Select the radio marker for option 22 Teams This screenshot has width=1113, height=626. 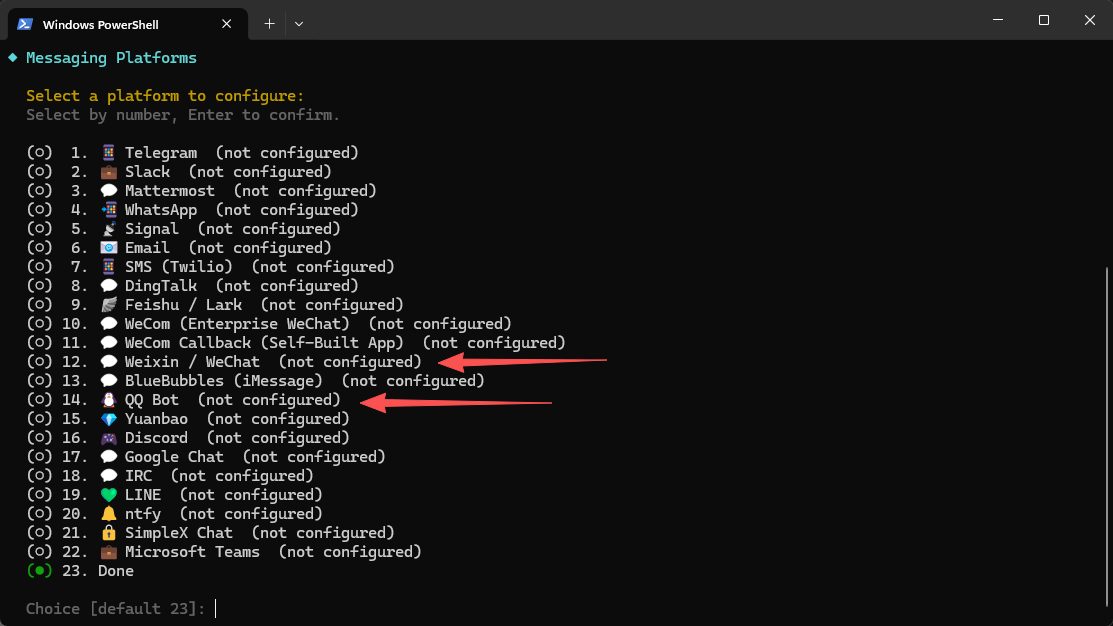(40, 551)
